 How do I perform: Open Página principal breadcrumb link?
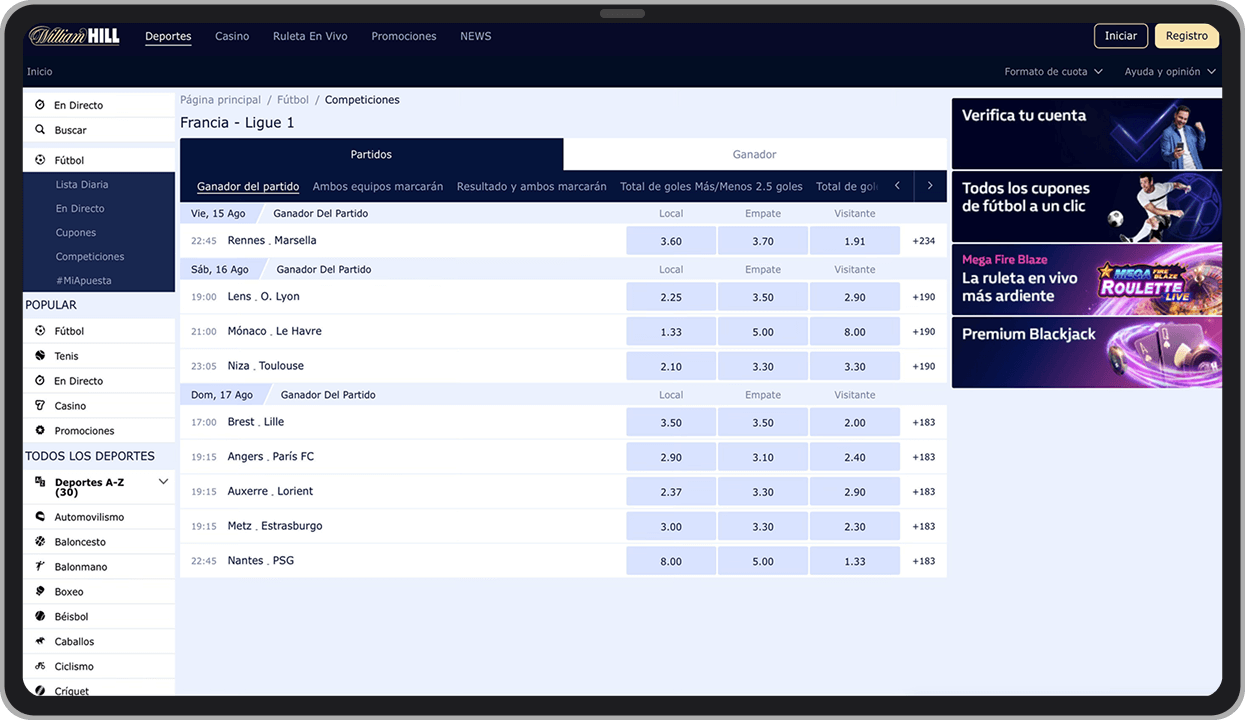click(220, 100)
